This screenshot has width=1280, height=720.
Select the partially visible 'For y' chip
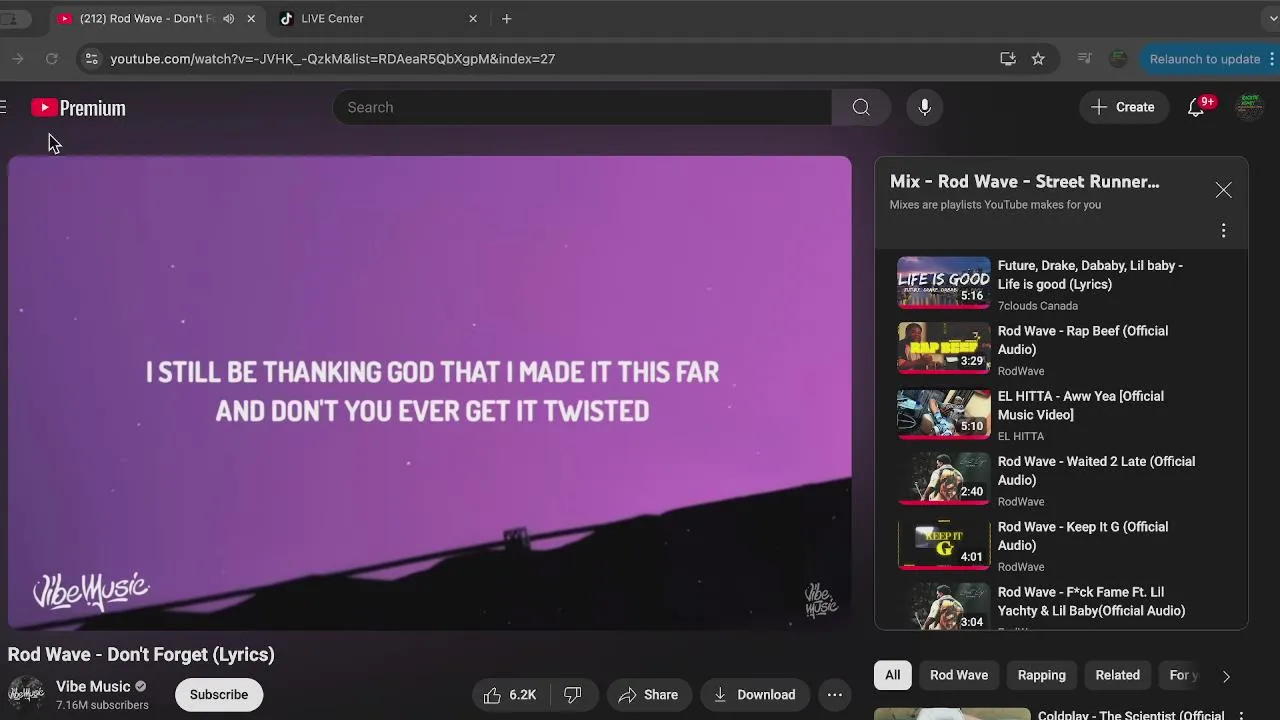(x=1183, y=675)
